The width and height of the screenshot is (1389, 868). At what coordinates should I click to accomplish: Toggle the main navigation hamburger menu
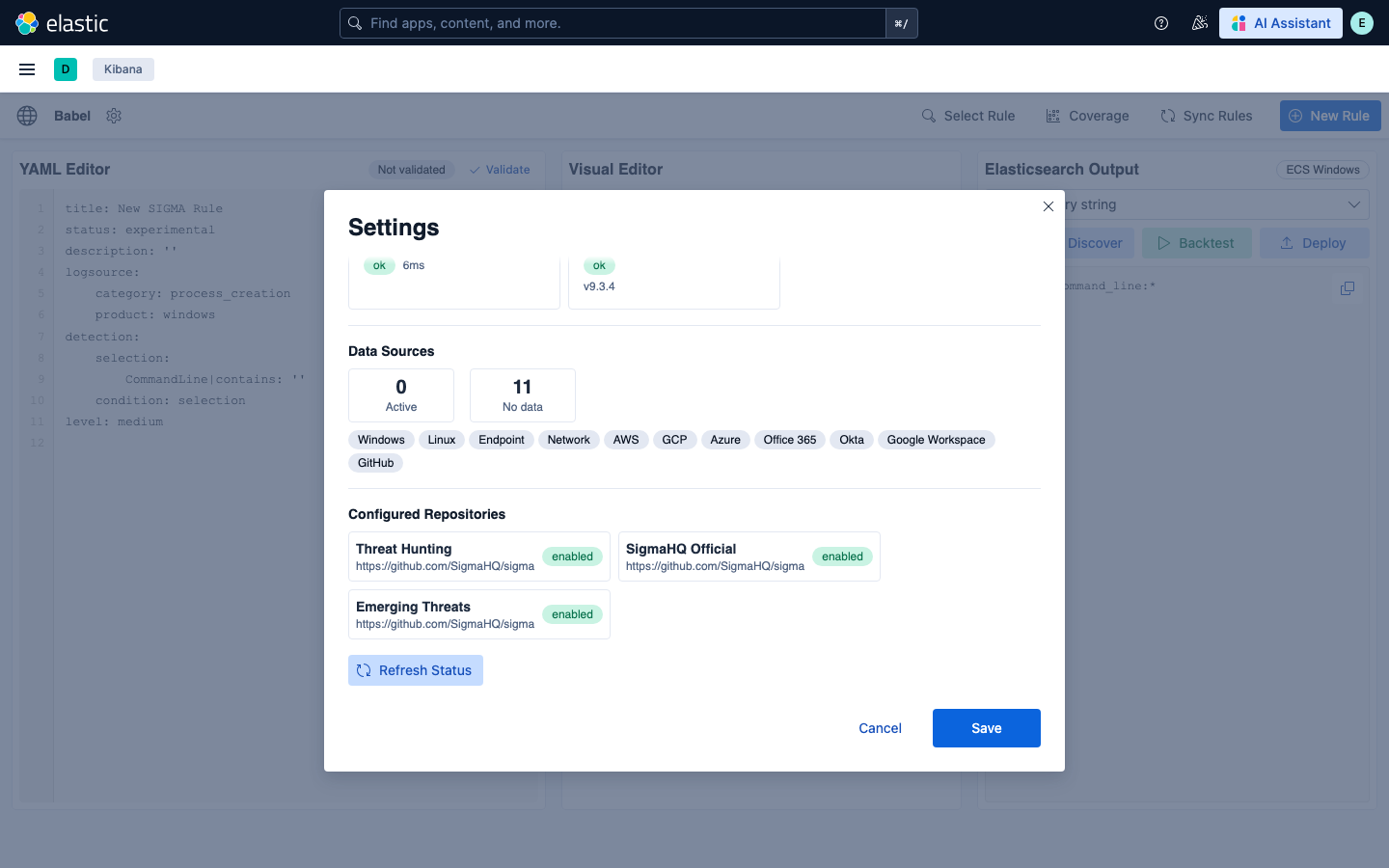(27, 69)
